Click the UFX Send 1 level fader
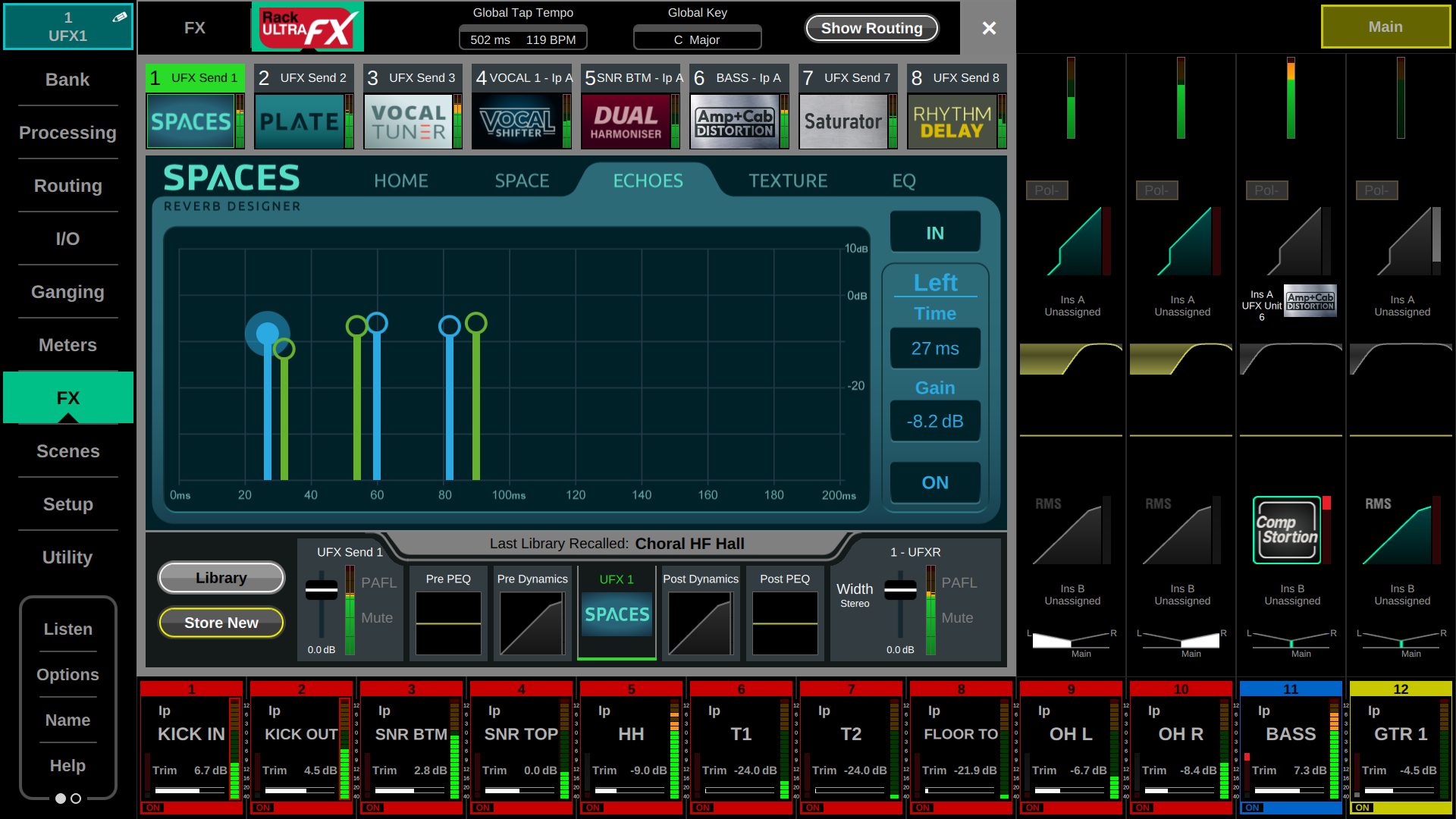 (x=322, y=591)
